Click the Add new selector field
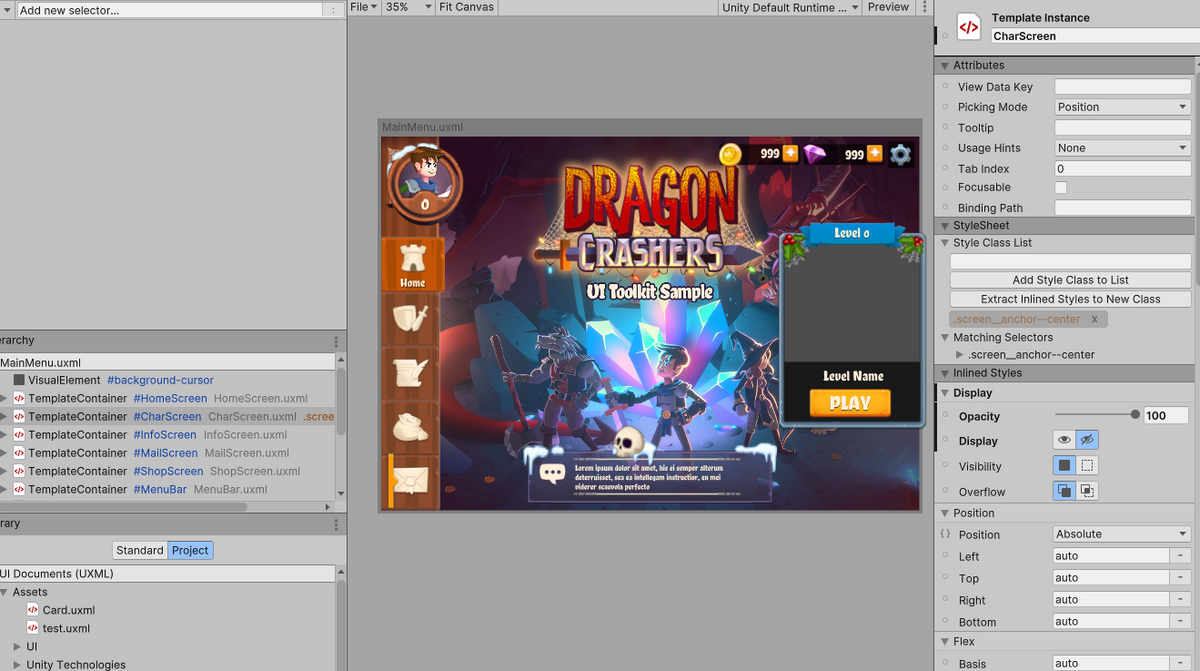The width and height of the screenshot is (1200, 671). coord(171,10)
